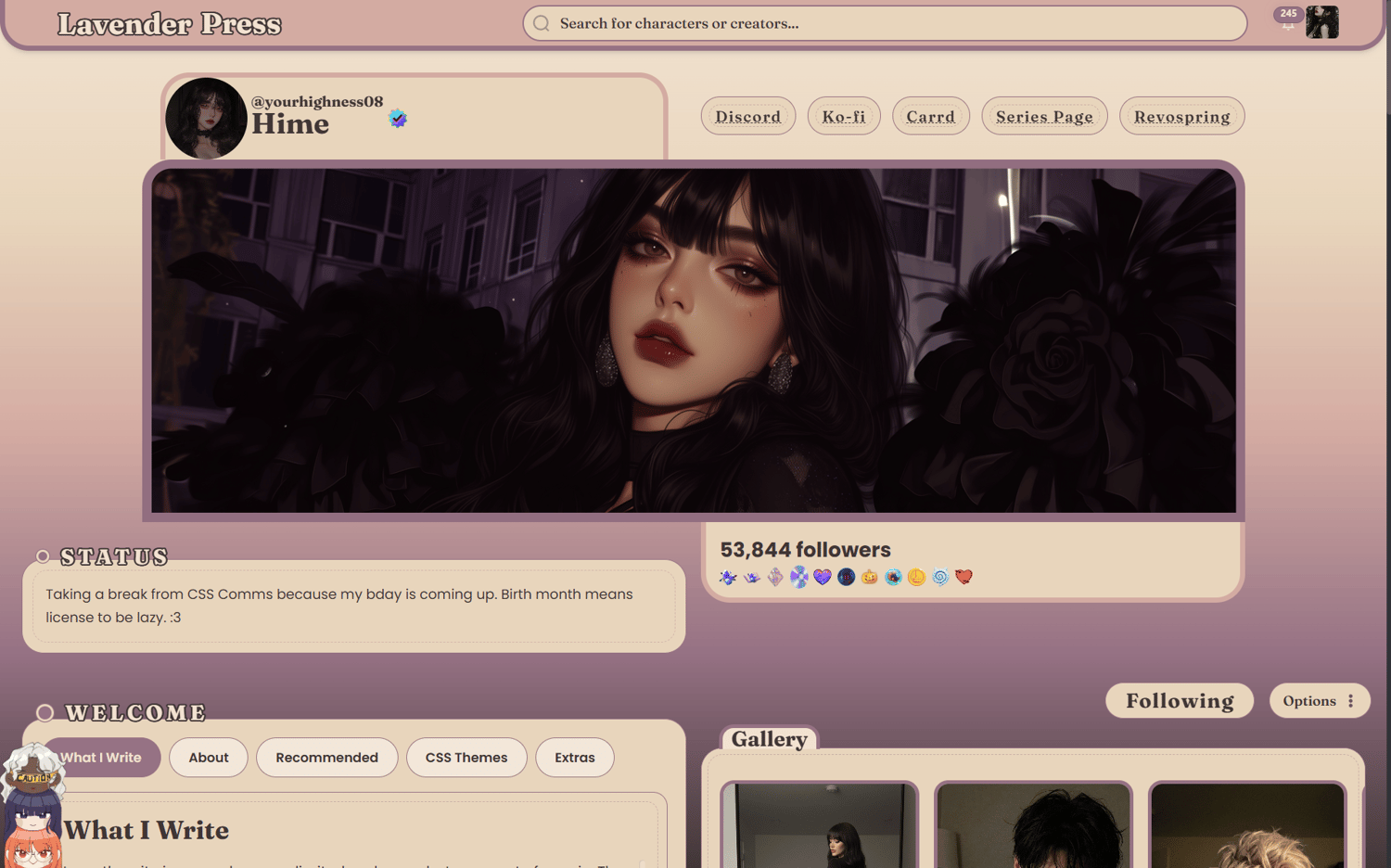This screenshot has height=868, width=1391.
Task: Open the gallery image of the blond-haired character
Action: point(1247,825)
